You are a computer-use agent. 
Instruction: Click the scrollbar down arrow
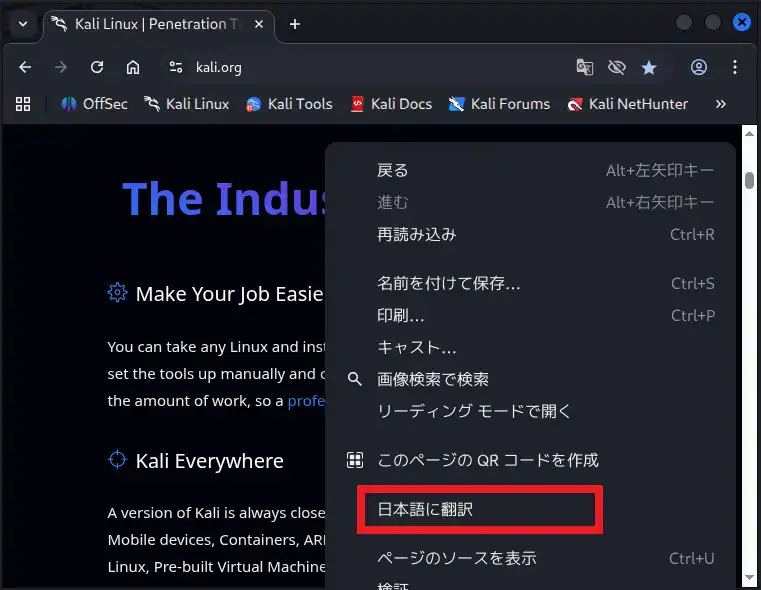click(x=749, y=577)
